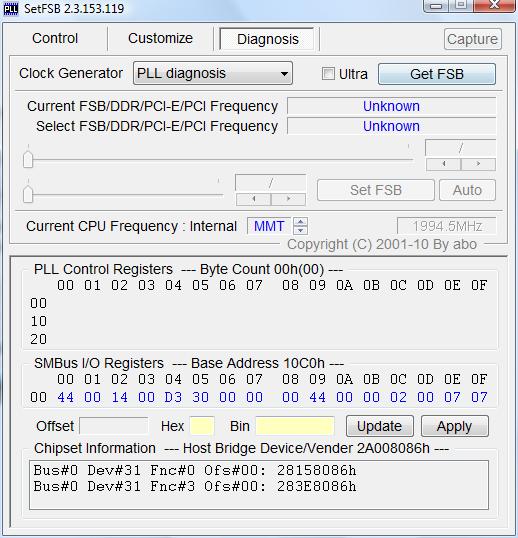
Task: Click the yellow Hex input field
Action: 202,426
